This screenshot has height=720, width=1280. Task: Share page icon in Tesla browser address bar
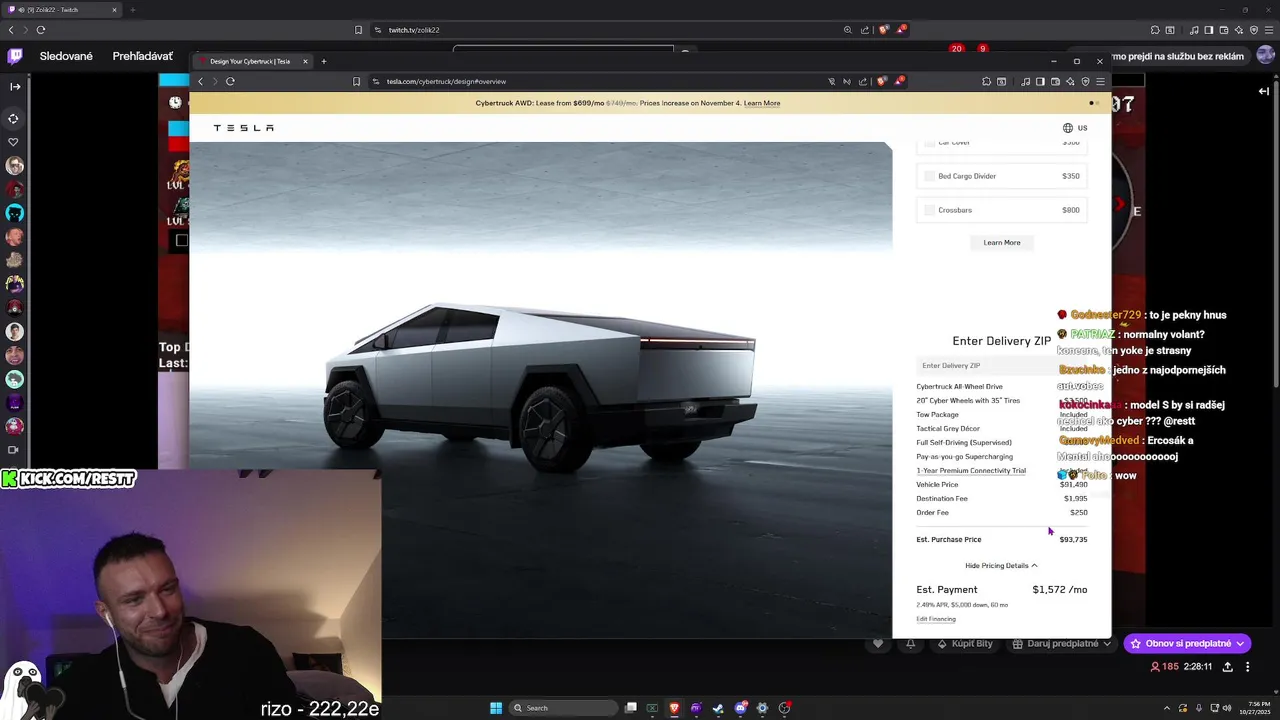[863, 81]
